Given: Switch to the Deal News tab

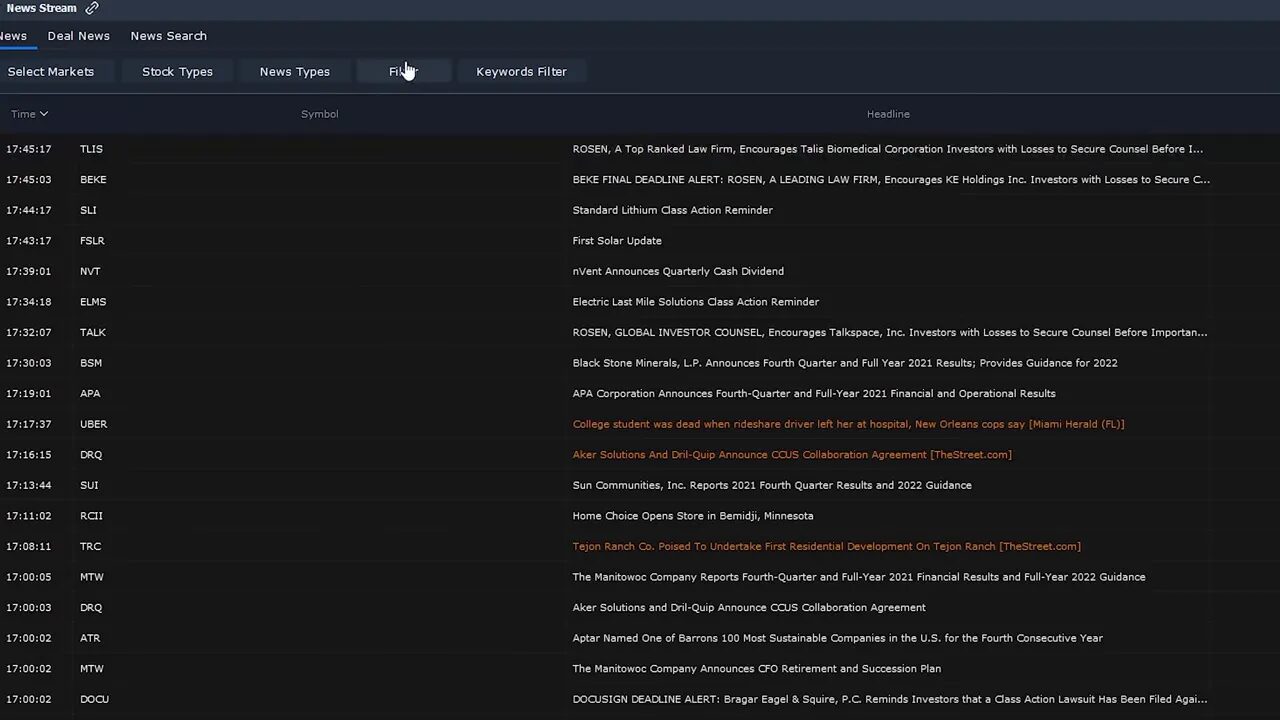Looking at the screenshot, I should click(x=78, y=36).
